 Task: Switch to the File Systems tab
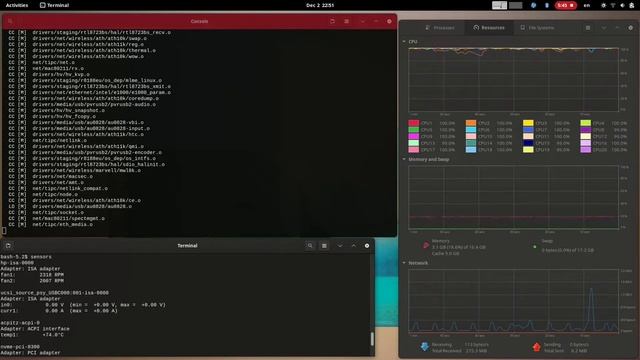537,28
